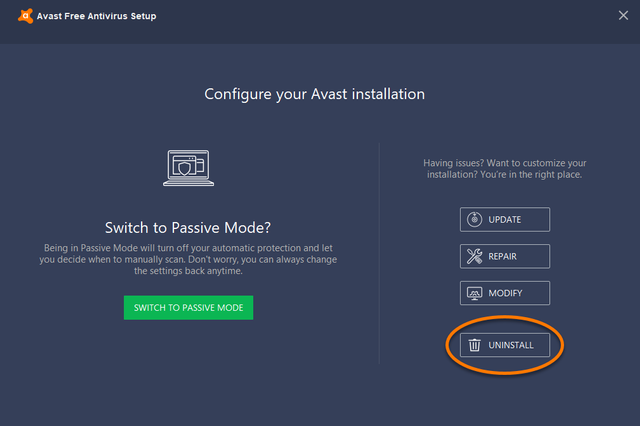This screenshot has width=640, height=426.
Task: Click the laptop shield illustration
Action: [x=189, y=168]
